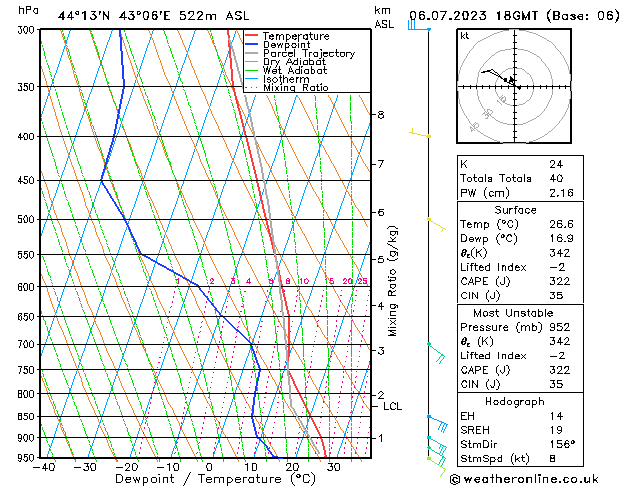Click the 500 hPa pressure label
The image size is (629, 486).
(x=28, y=220)
